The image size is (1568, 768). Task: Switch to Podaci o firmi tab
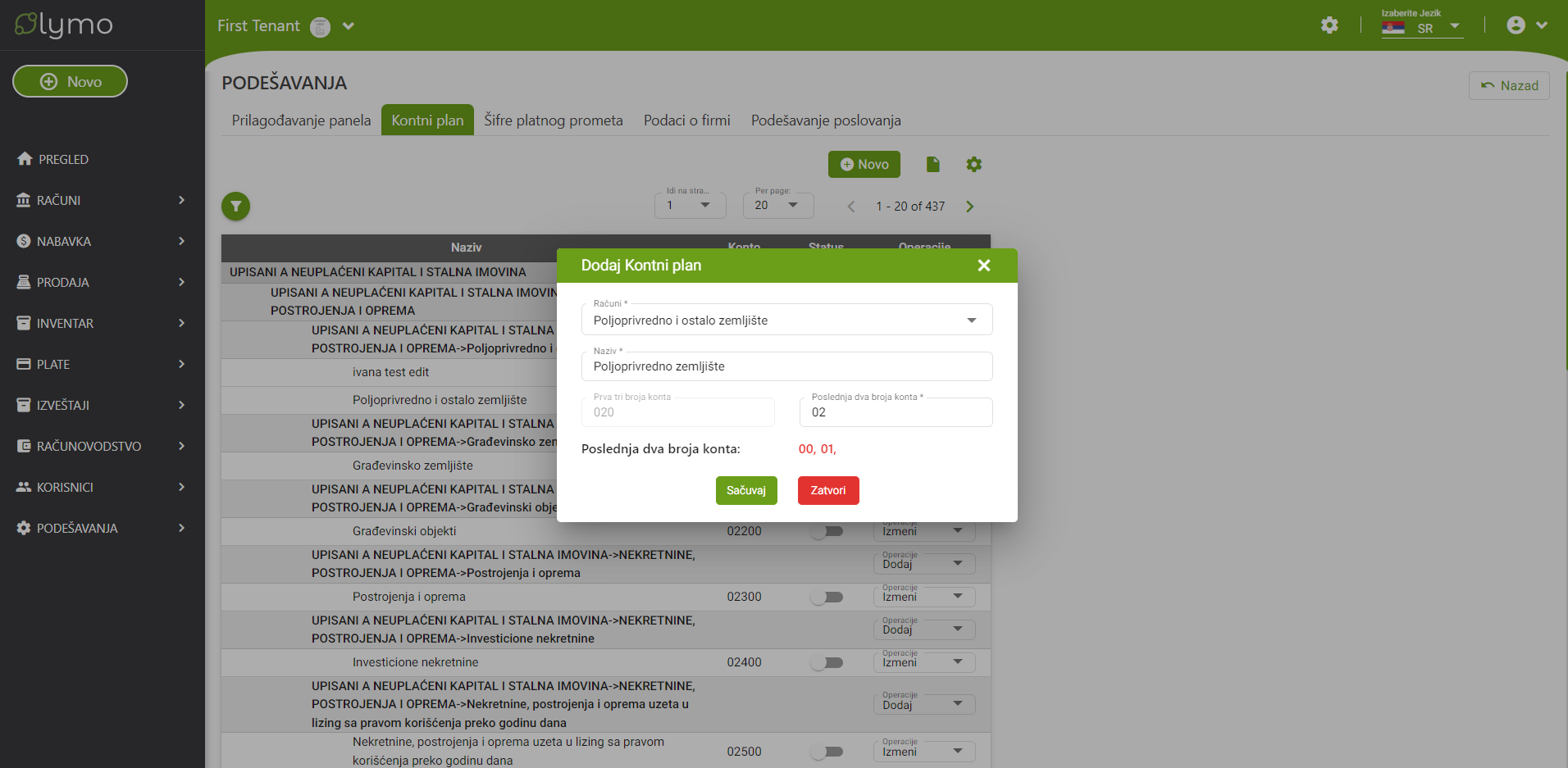click(686, 120)
